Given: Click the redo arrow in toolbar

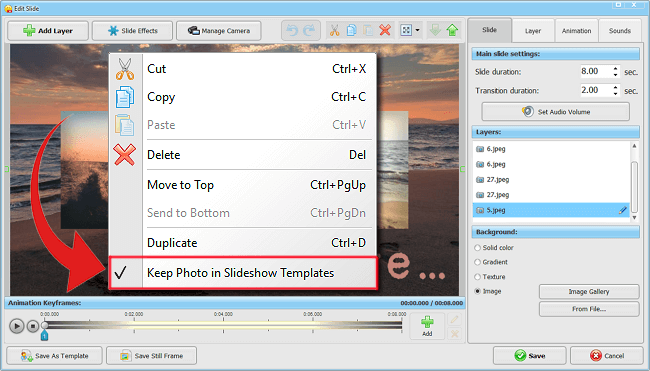Looking at the screenshot, I should [309, 31].
